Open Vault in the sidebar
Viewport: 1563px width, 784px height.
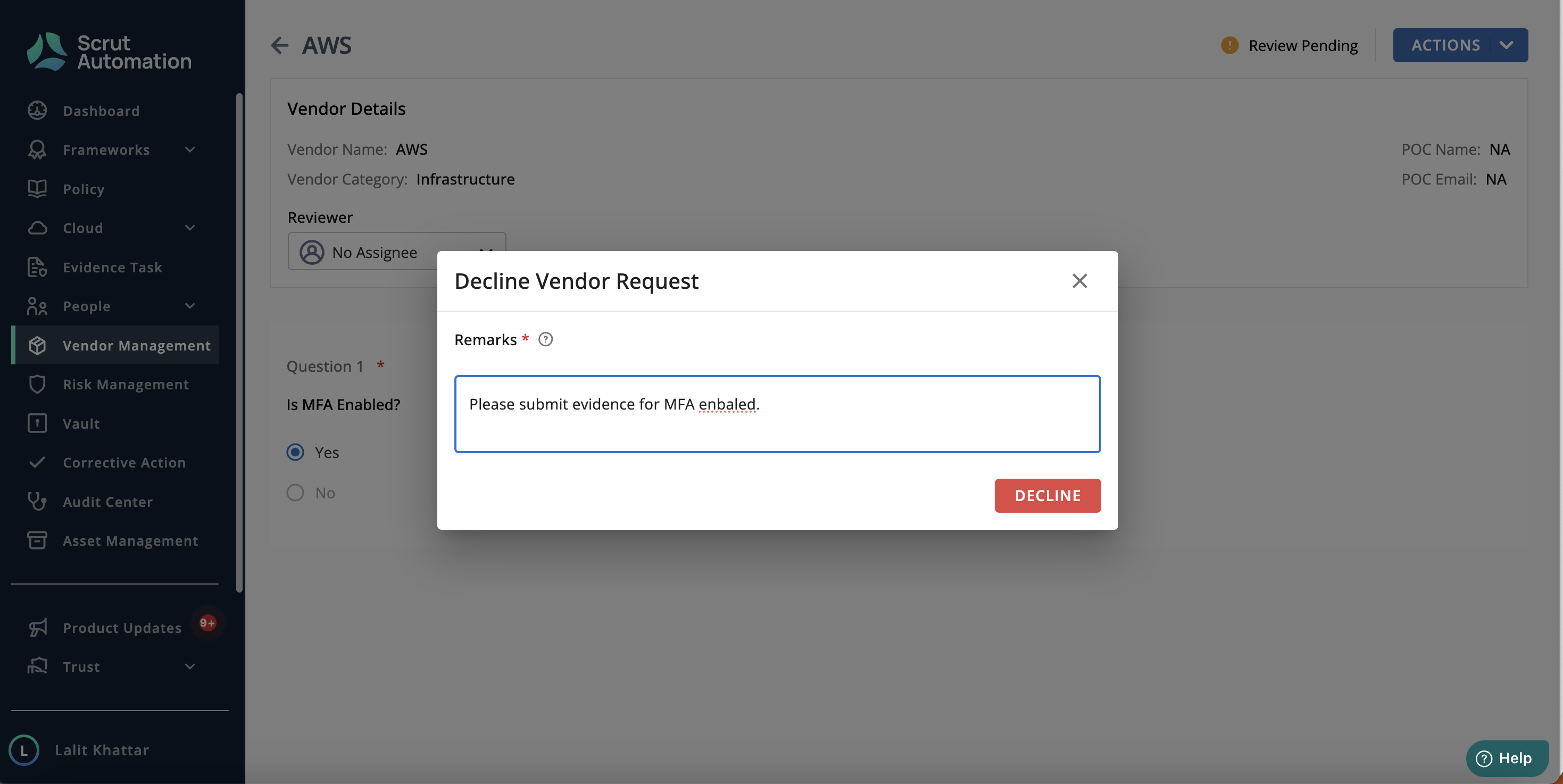[81, 423]
